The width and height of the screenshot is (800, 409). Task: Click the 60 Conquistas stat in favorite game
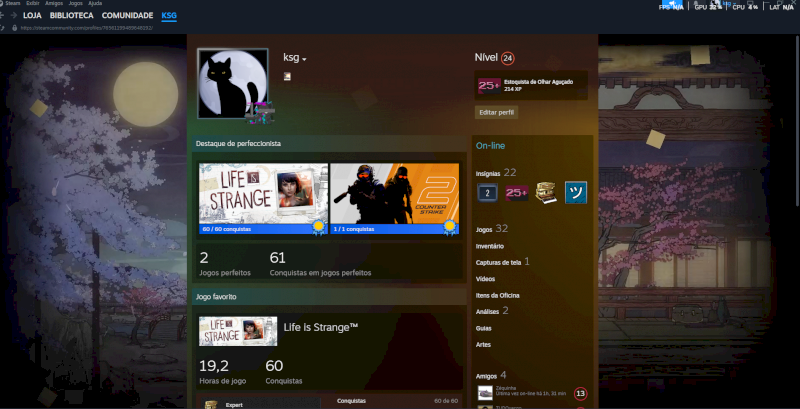click(x=284, y=372)
